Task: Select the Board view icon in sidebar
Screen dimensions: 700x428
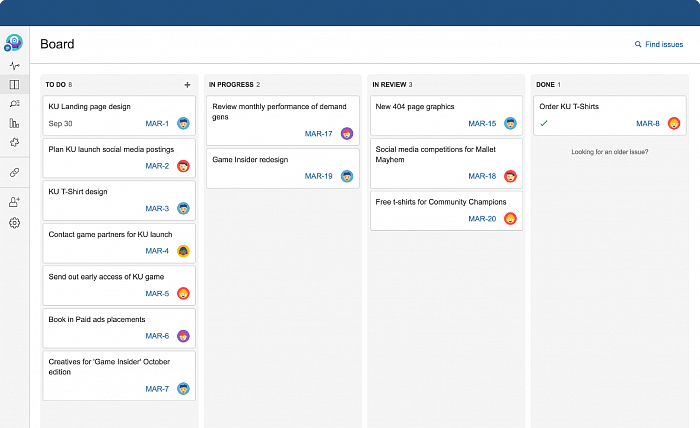Action: point(14,85)
